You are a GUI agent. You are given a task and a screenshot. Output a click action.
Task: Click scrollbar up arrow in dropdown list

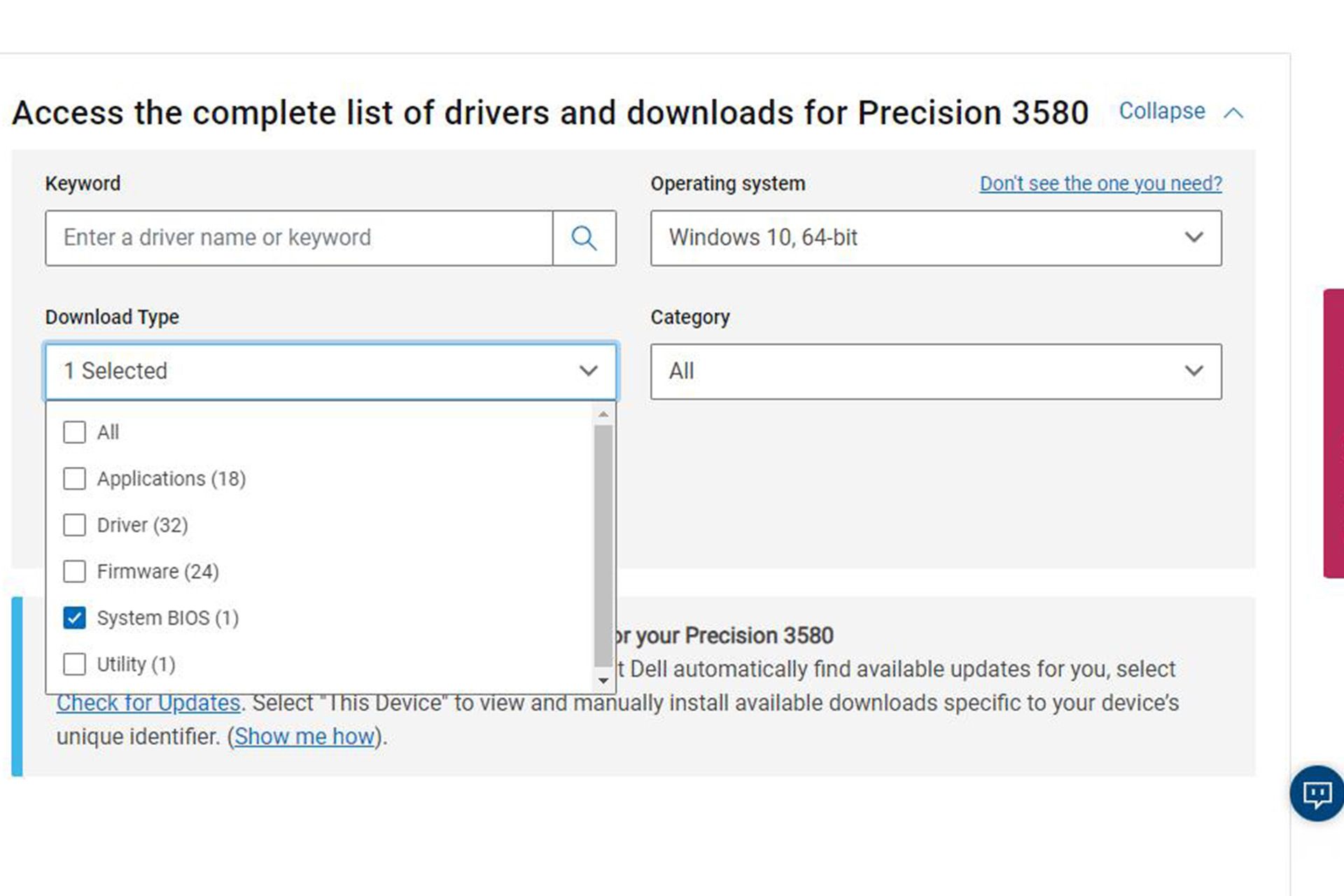pyautogui.click(x=603, y=414)
